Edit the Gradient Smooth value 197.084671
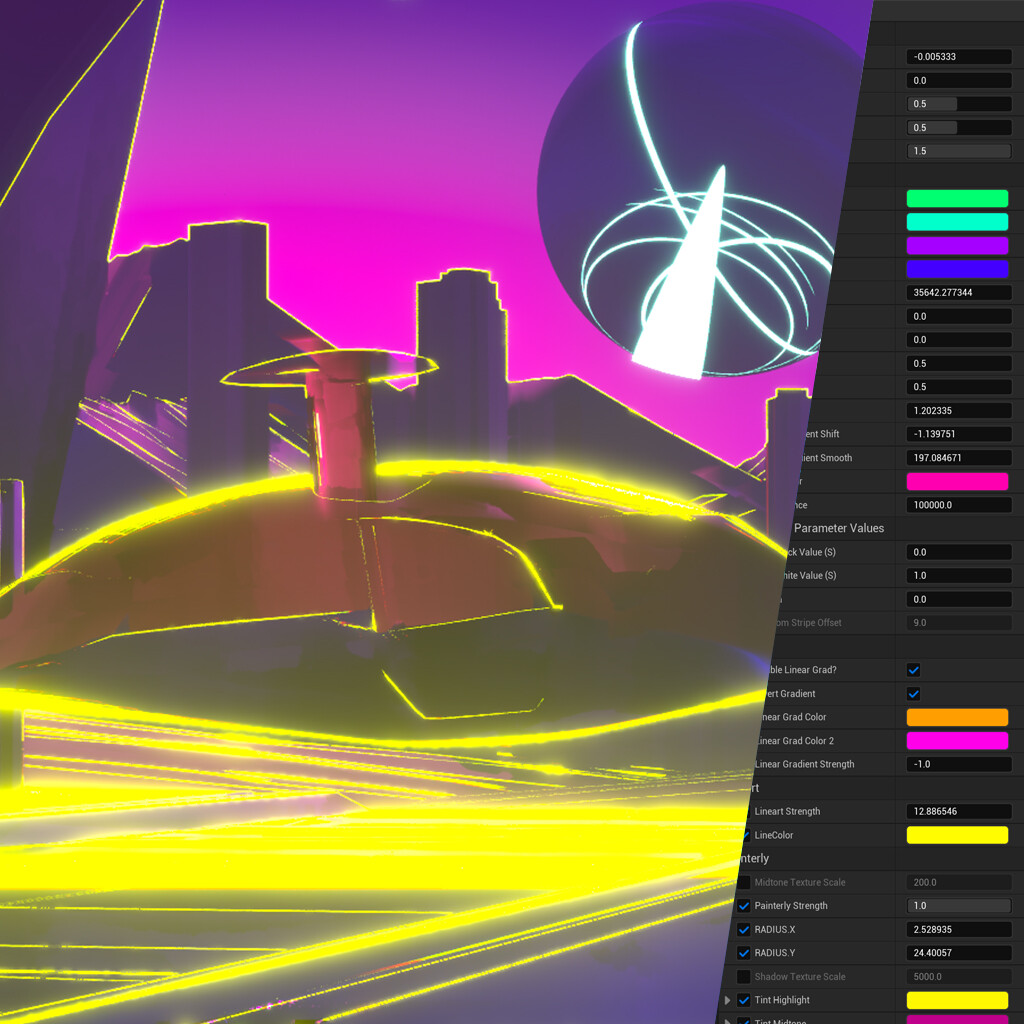This screenshot has width=1024, height=1024. pyautogui.click(x=957, y=457)
